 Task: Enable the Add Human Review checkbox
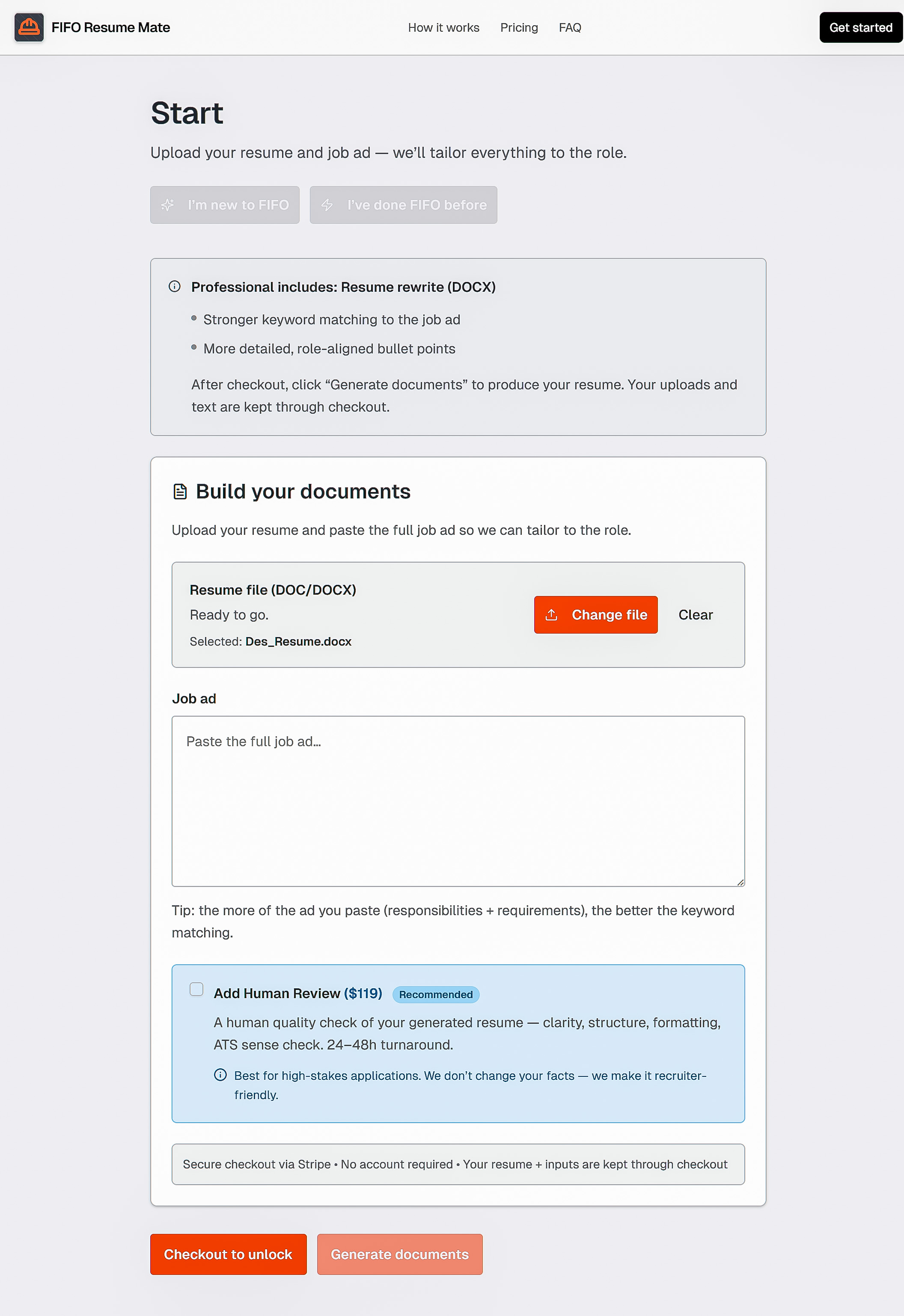[196, 989]
